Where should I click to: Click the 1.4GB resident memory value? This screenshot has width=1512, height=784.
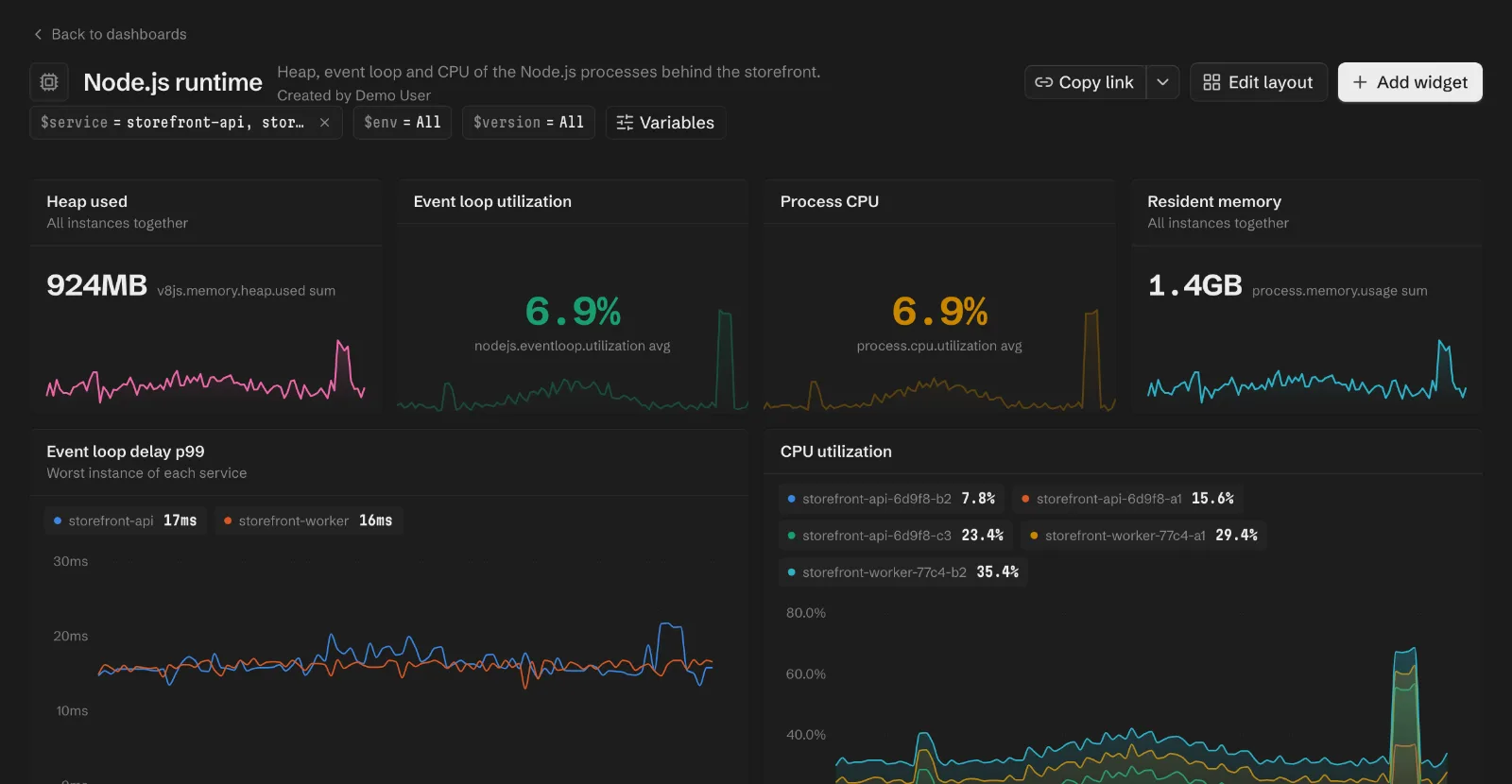[1194, 285]
